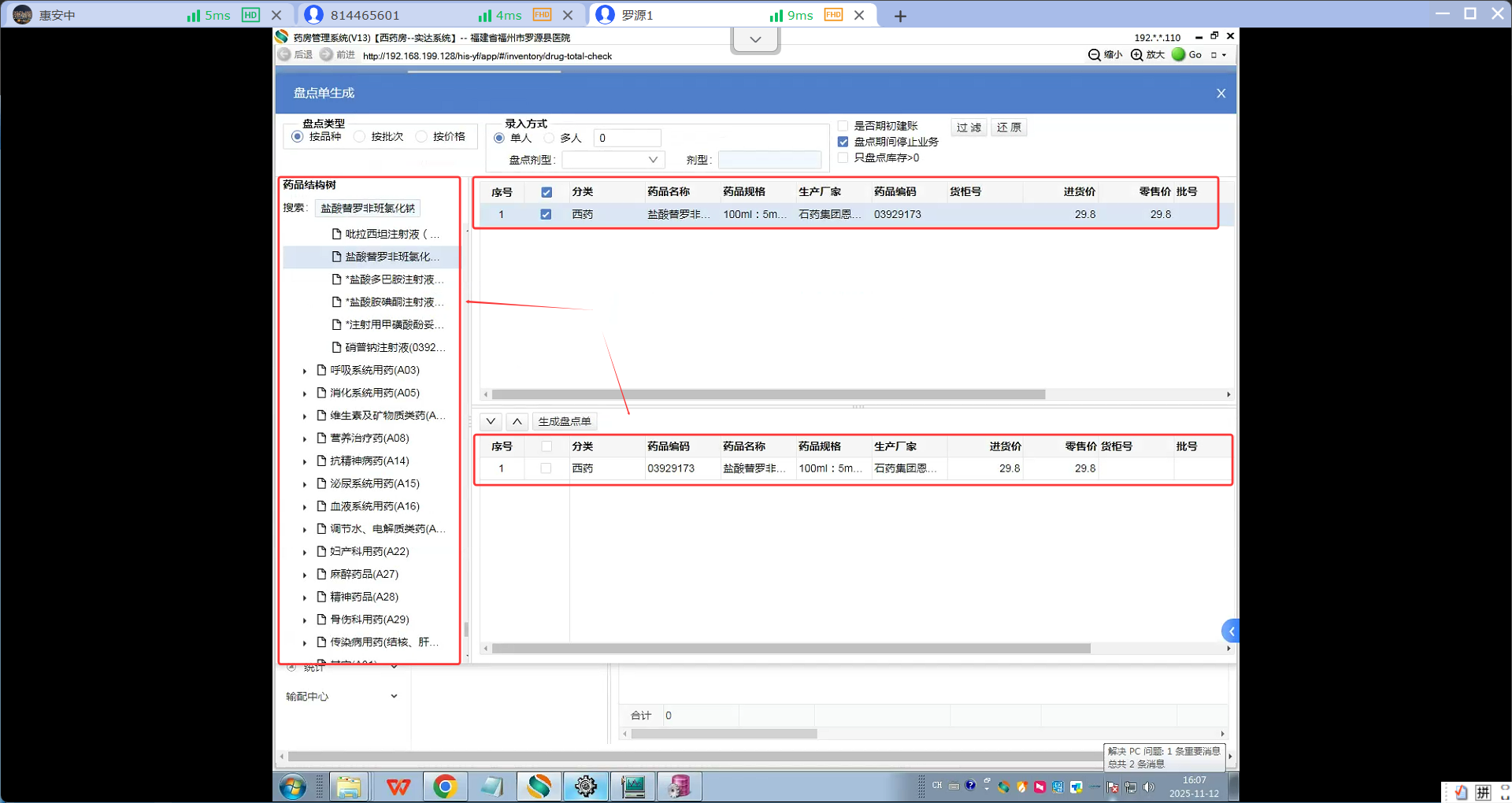The image size is (1512, 803).
Task: Click the back (后退) navigation arrow icon
Action: [284, 55]
